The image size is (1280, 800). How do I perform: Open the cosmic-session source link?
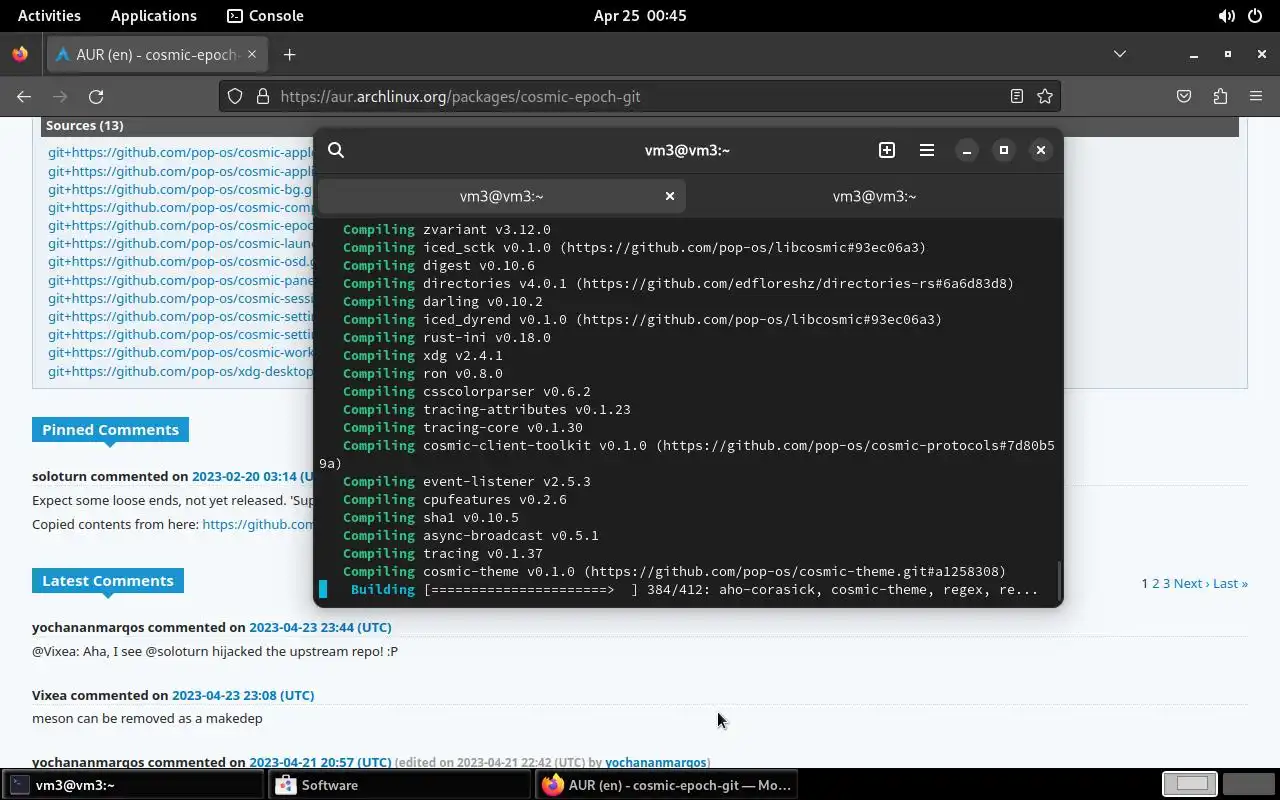(x=180, y=298)
